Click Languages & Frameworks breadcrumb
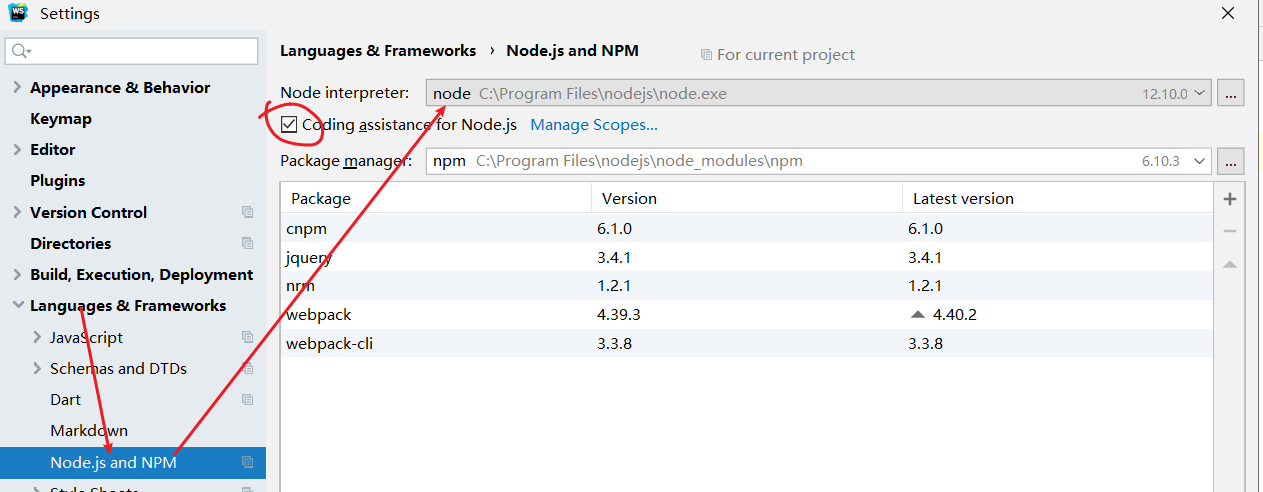Image resolution: width=1263 pixels, height=492 pixels. tap(378, 50)
